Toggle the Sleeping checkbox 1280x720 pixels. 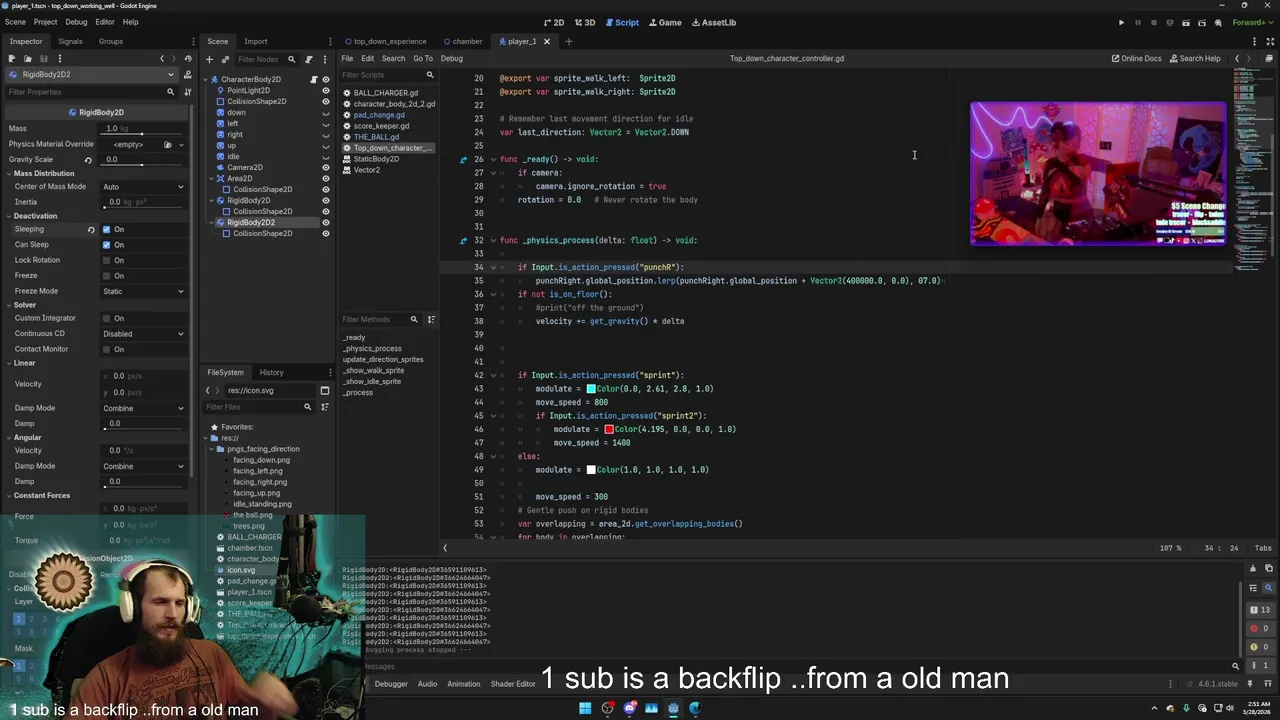107,230
